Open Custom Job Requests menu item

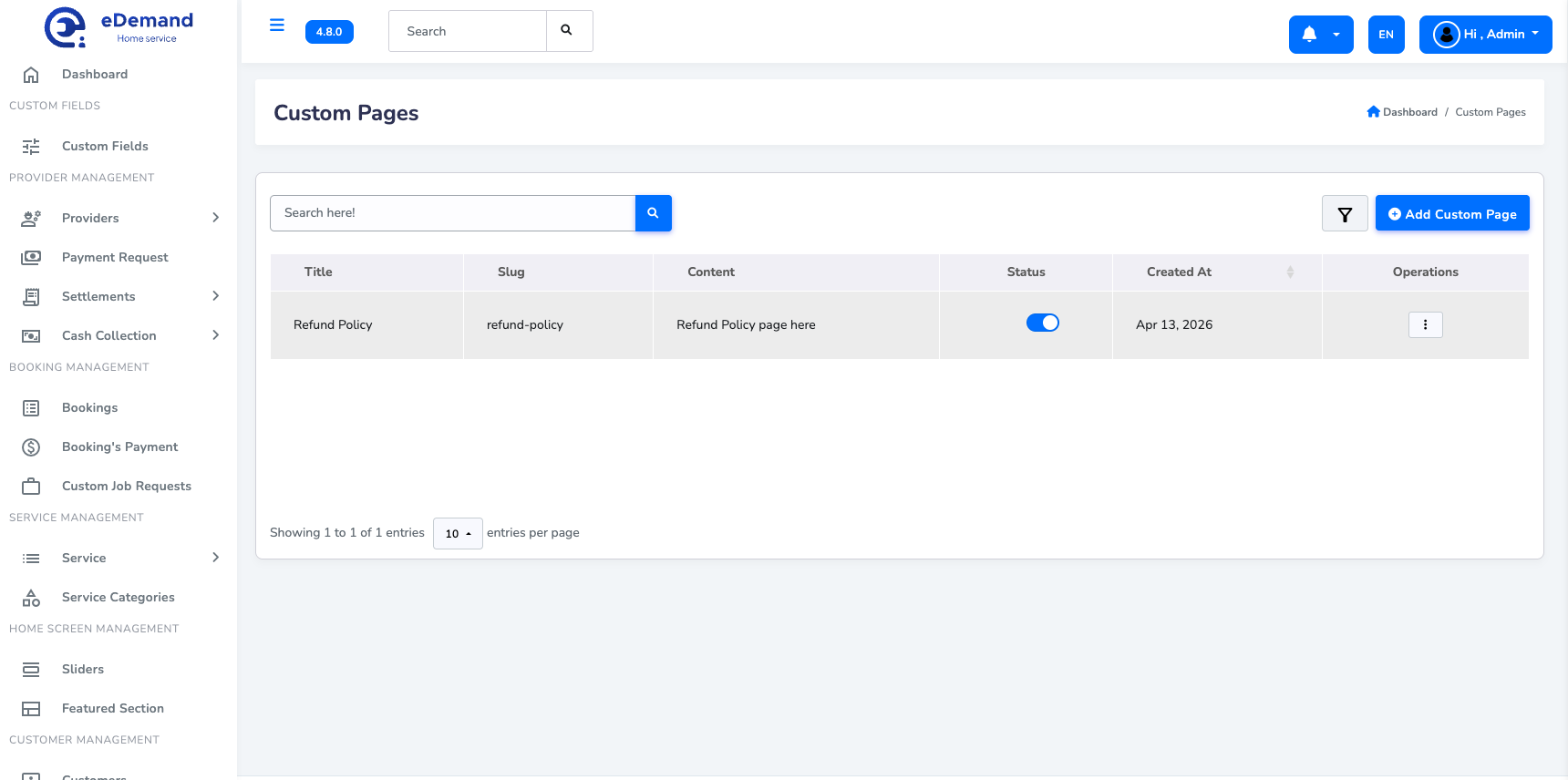[x=127, y=487]
